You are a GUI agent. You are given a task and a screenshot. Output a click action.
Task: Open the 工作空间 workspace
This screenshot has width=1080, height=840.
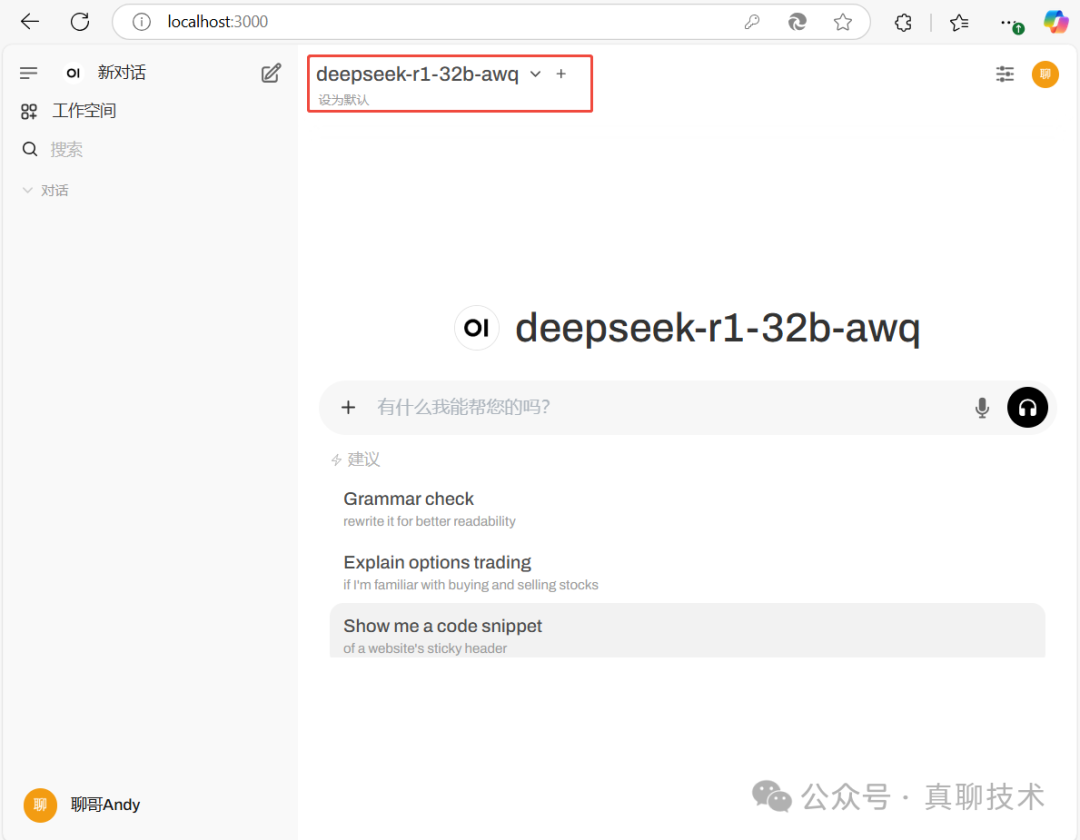(x=69, y=111)
